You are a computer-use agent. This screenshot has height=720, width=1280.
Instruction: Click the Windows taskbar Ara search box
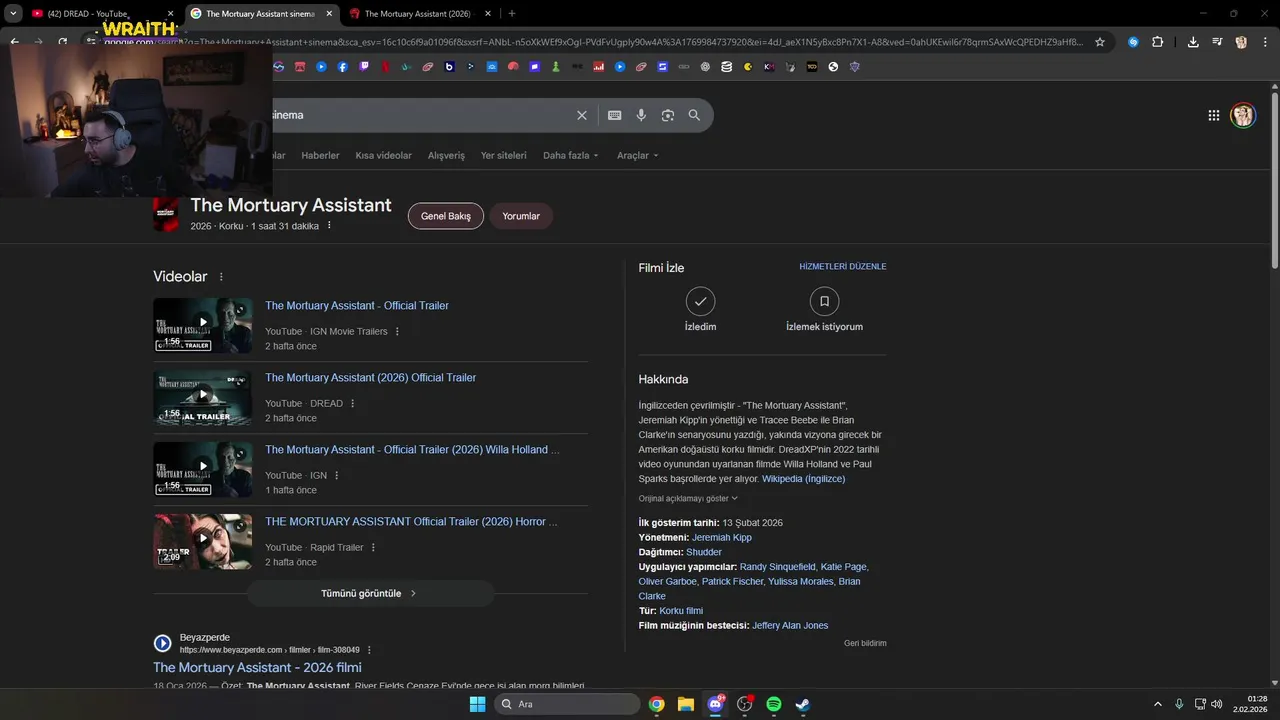pos(567,704)
